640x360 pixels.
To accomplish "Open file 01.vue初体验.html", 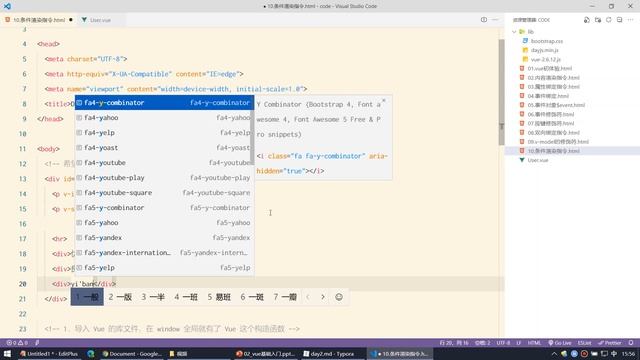I will (549, 68).
